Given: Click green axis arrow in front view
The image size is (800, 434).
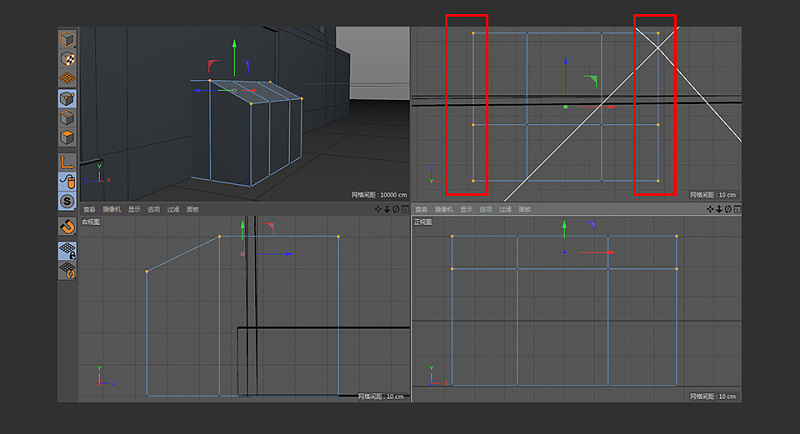Looking at the screenshot, I should pyautogui.click(x=564, y=229).
